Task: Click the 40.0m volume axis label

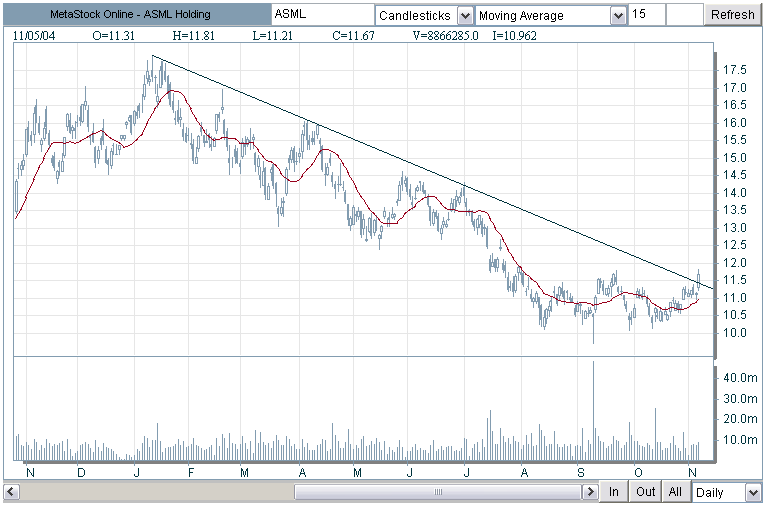Action: (740, 378)
